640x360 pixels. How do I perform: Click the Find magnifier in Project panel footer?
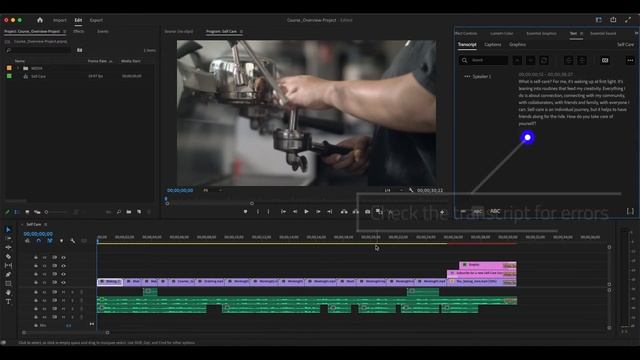point(118,212)
